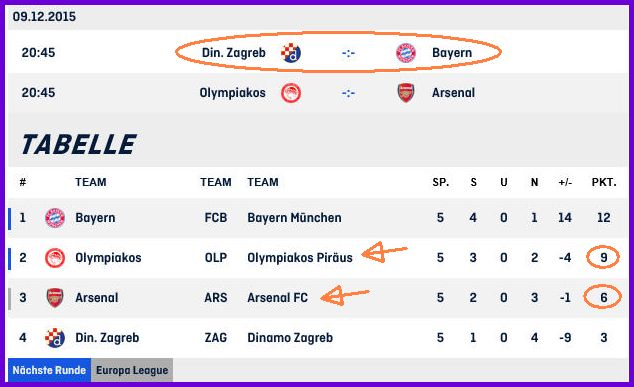
Task: Click the Bayern crest in the fixture row
Action: (x=406, y=53)
